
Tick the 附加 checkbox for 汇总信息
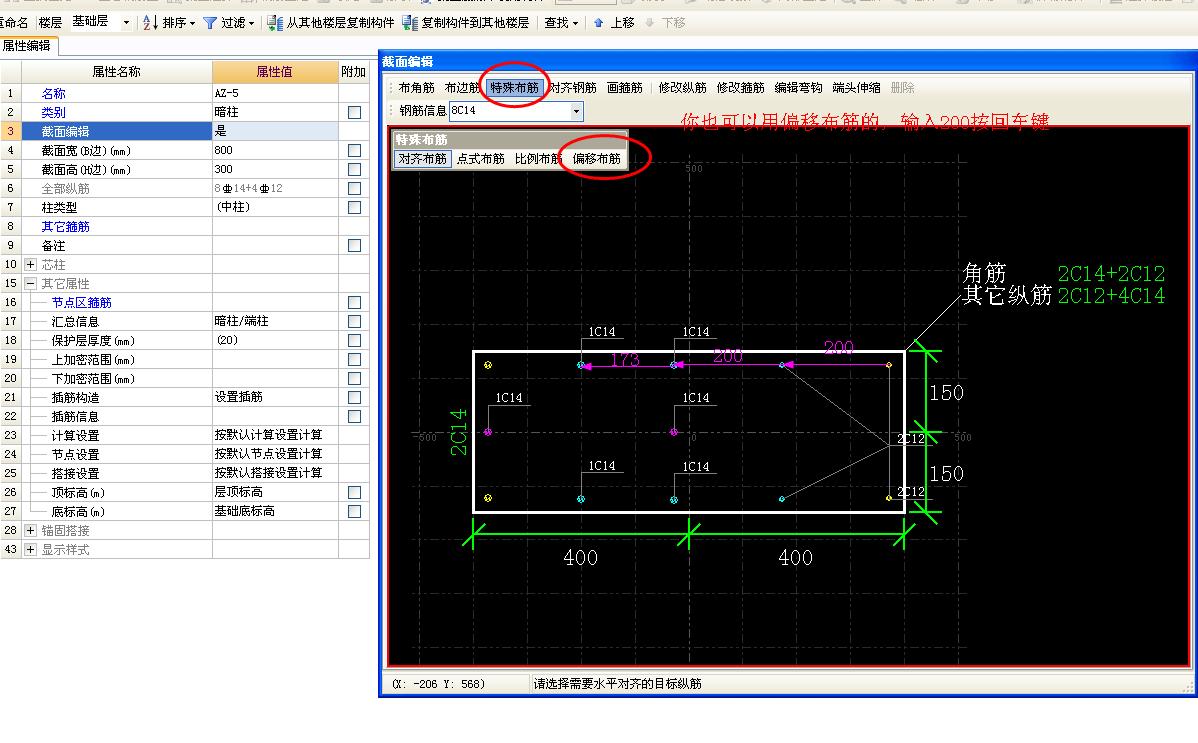[355, 321]
